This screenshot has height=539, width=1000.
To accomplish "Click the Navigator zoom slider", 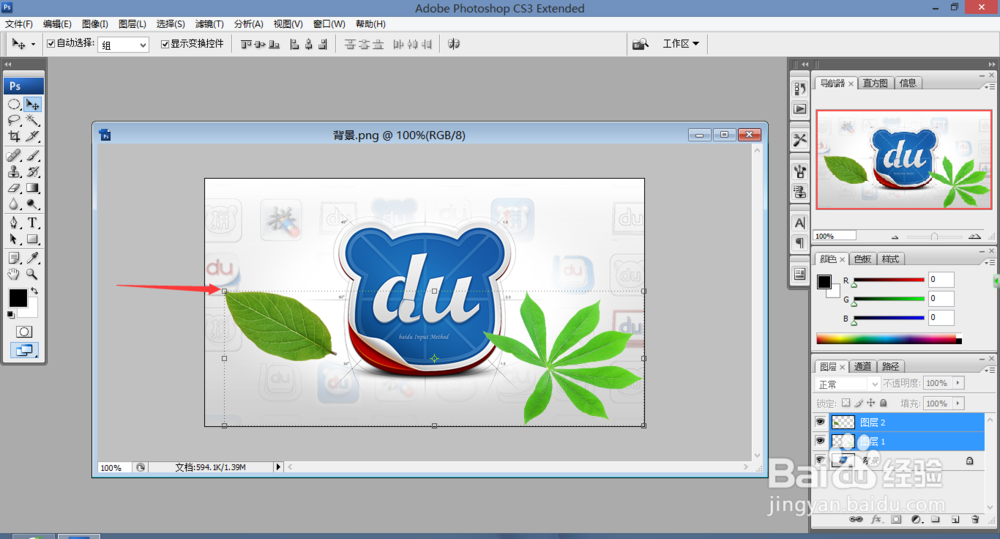I will 934,237.
